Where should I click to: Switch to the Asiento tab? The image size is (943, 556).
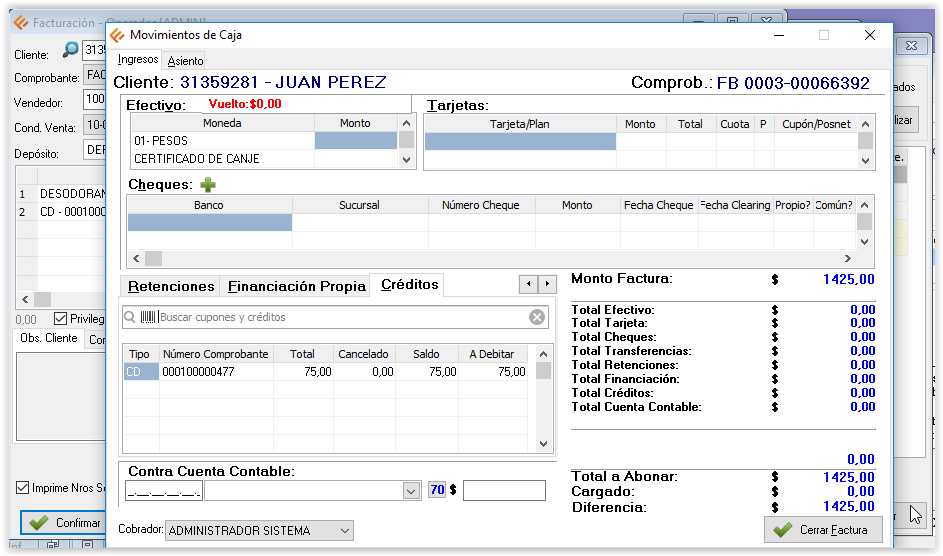[185, 61]
